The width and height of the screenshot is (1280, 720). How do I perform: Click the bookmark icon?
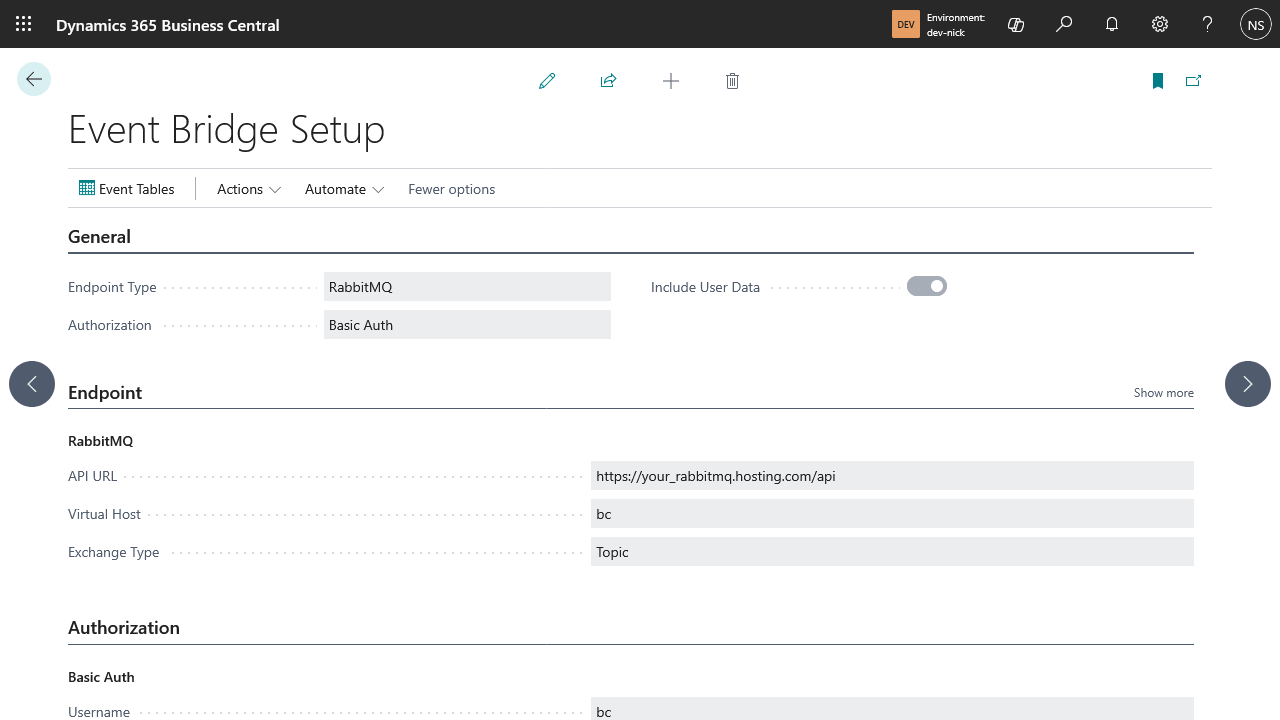click(1158, 81)
